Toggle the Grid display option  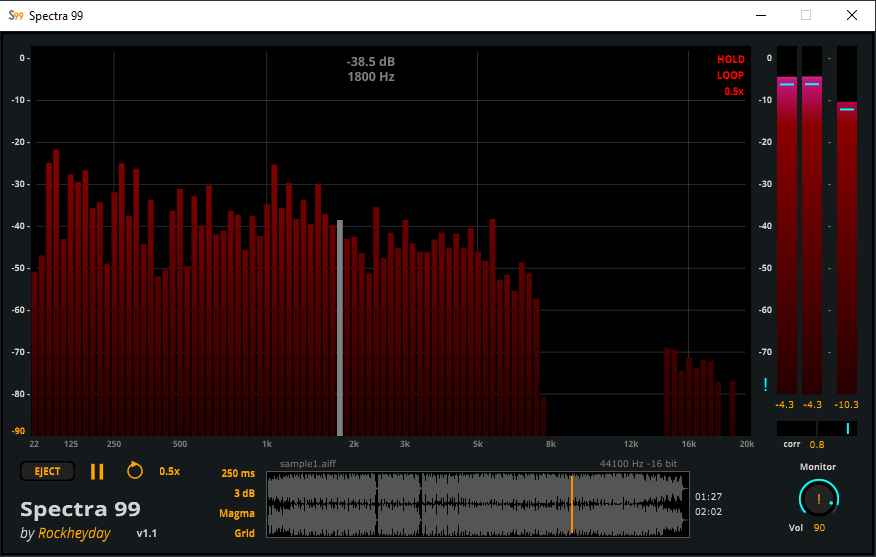[x=245, y=534]
